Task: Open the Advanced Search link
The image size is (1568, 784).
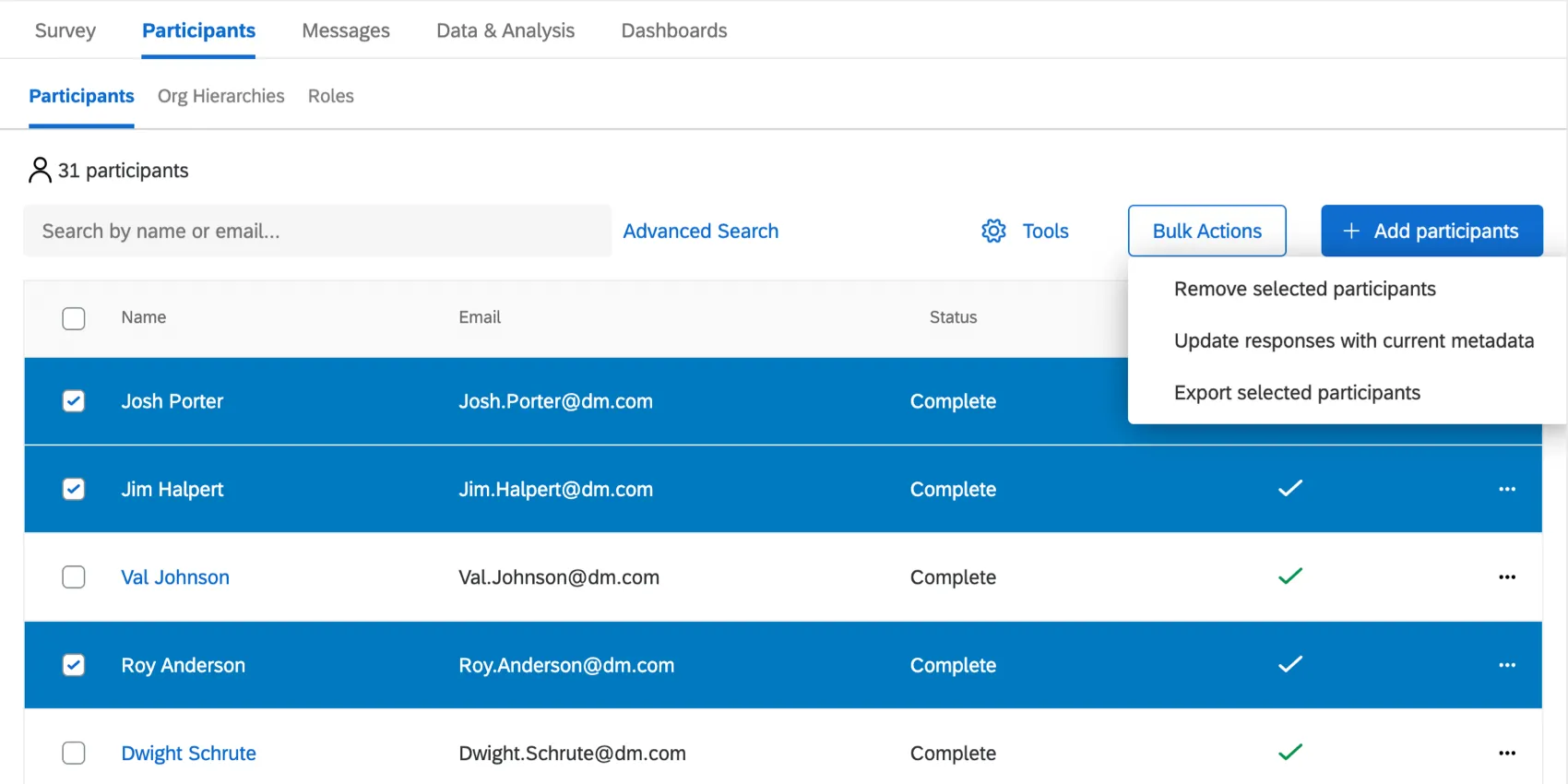Action: coord(700,231)
